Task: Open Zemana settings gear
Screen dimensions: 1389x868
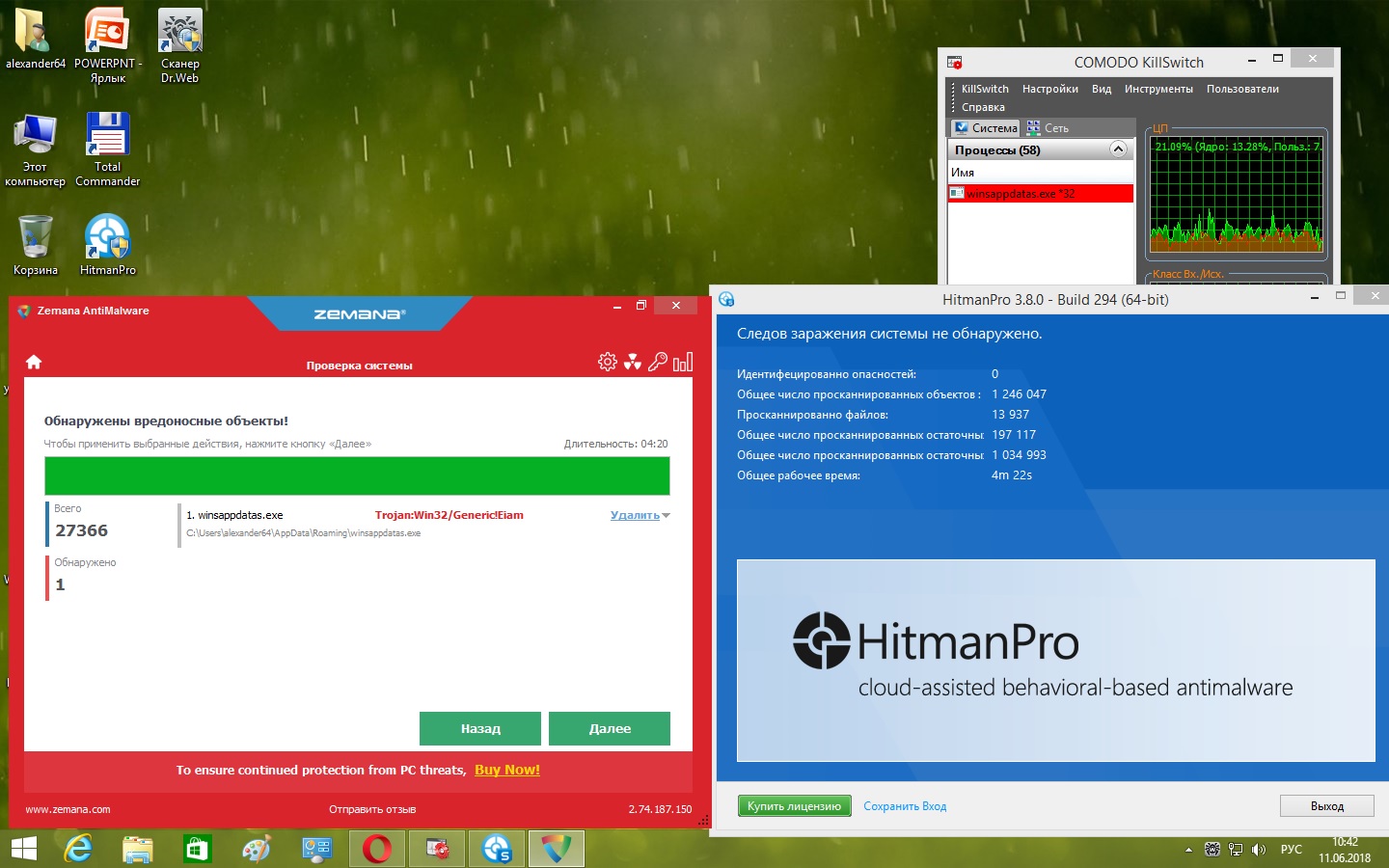Action: pos(608,362)
